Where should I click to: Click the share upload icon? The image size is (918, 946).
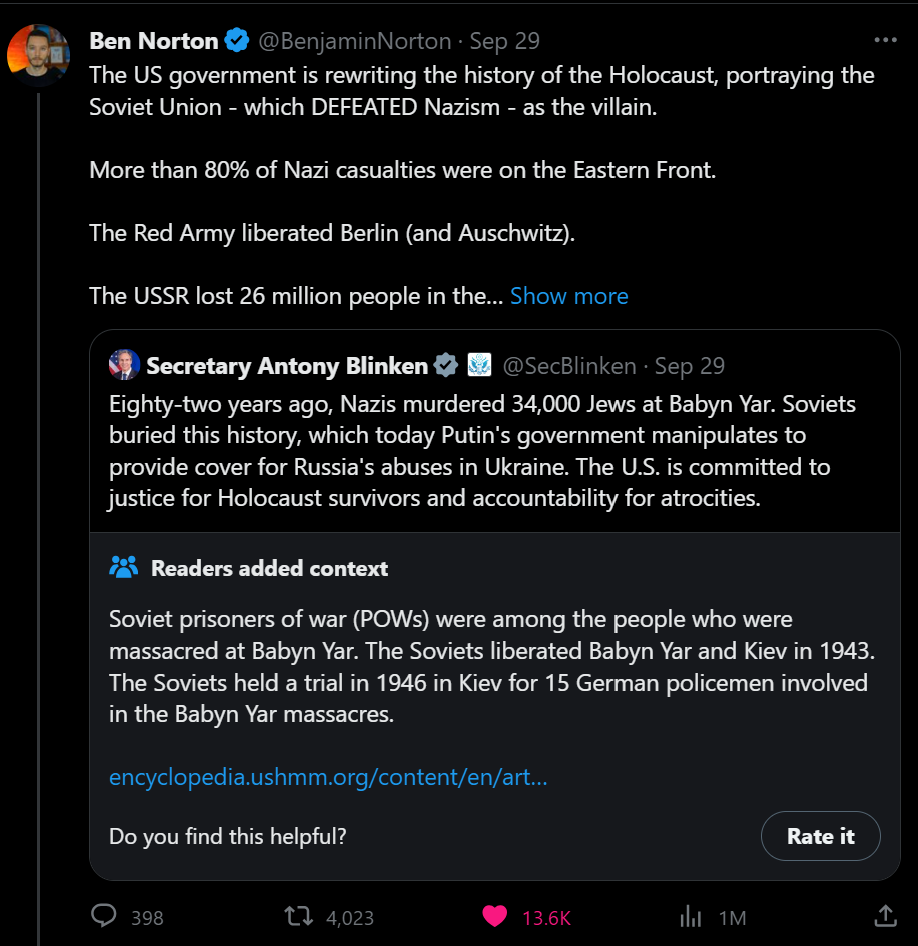pyautogui.click(x=885, y=915)
